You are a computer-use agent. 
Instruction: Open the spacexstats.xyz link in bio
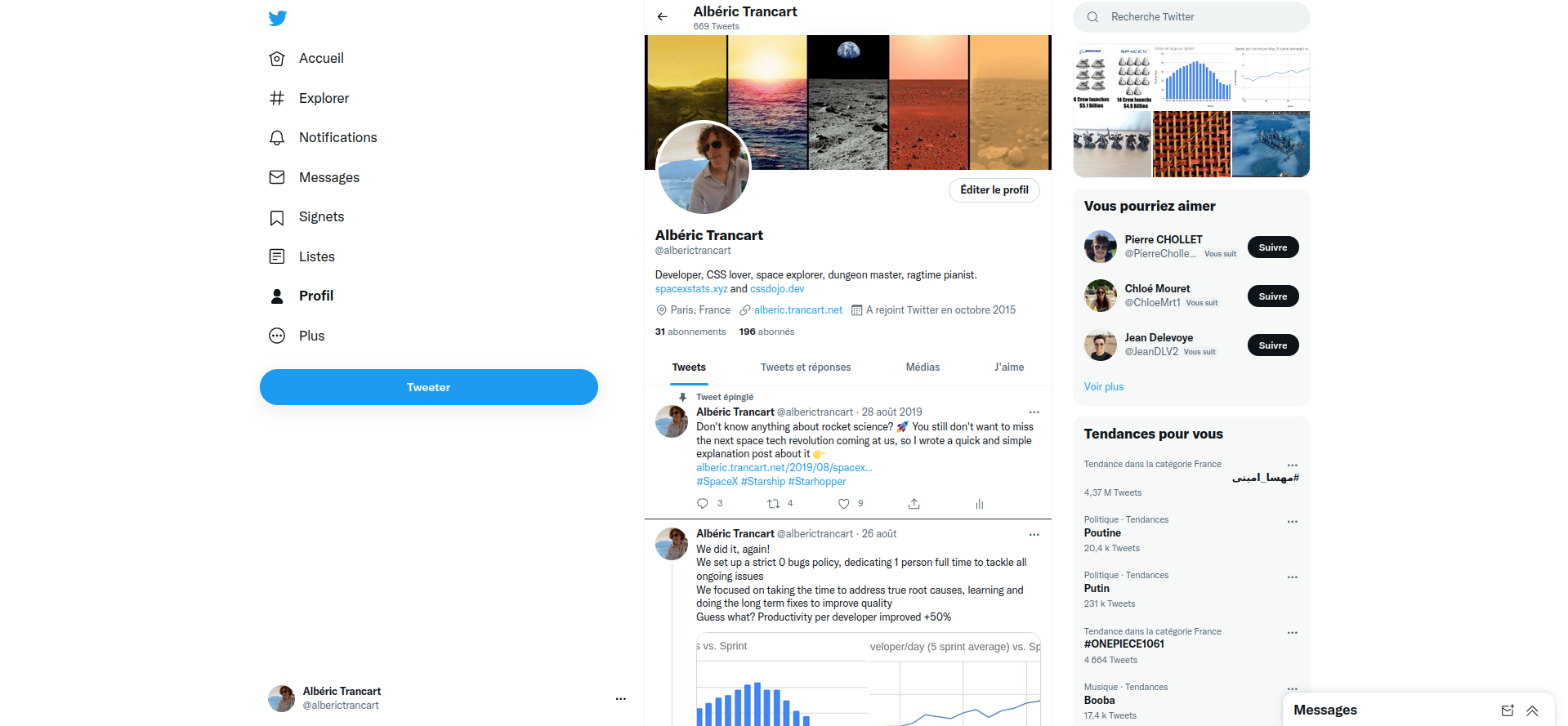[x=691, y=289]
